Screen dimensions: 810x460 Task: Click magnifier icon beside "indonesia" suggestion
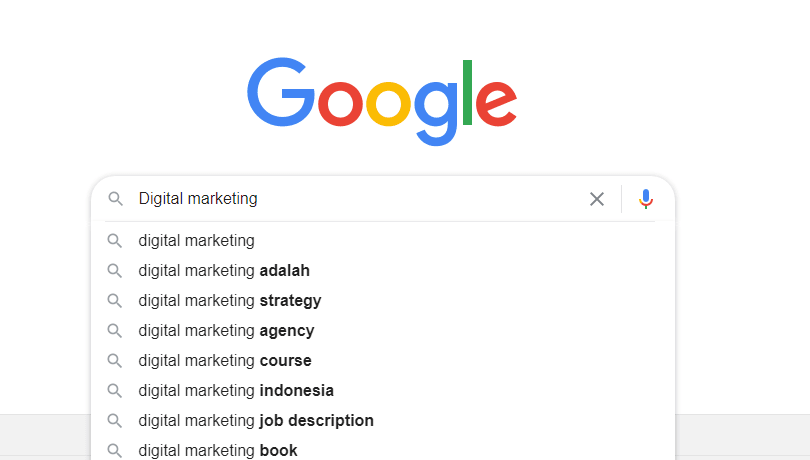pyautogui.click(x=115, y=390)
